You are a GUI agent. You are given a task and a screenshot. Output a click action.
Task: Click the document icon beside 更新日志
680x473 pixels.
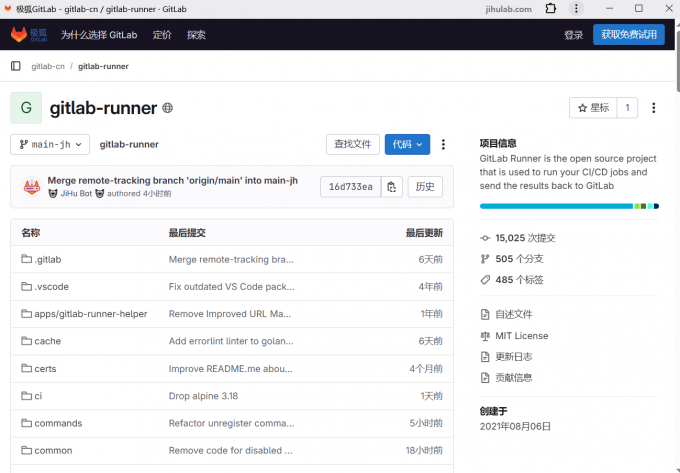(485, 357)
